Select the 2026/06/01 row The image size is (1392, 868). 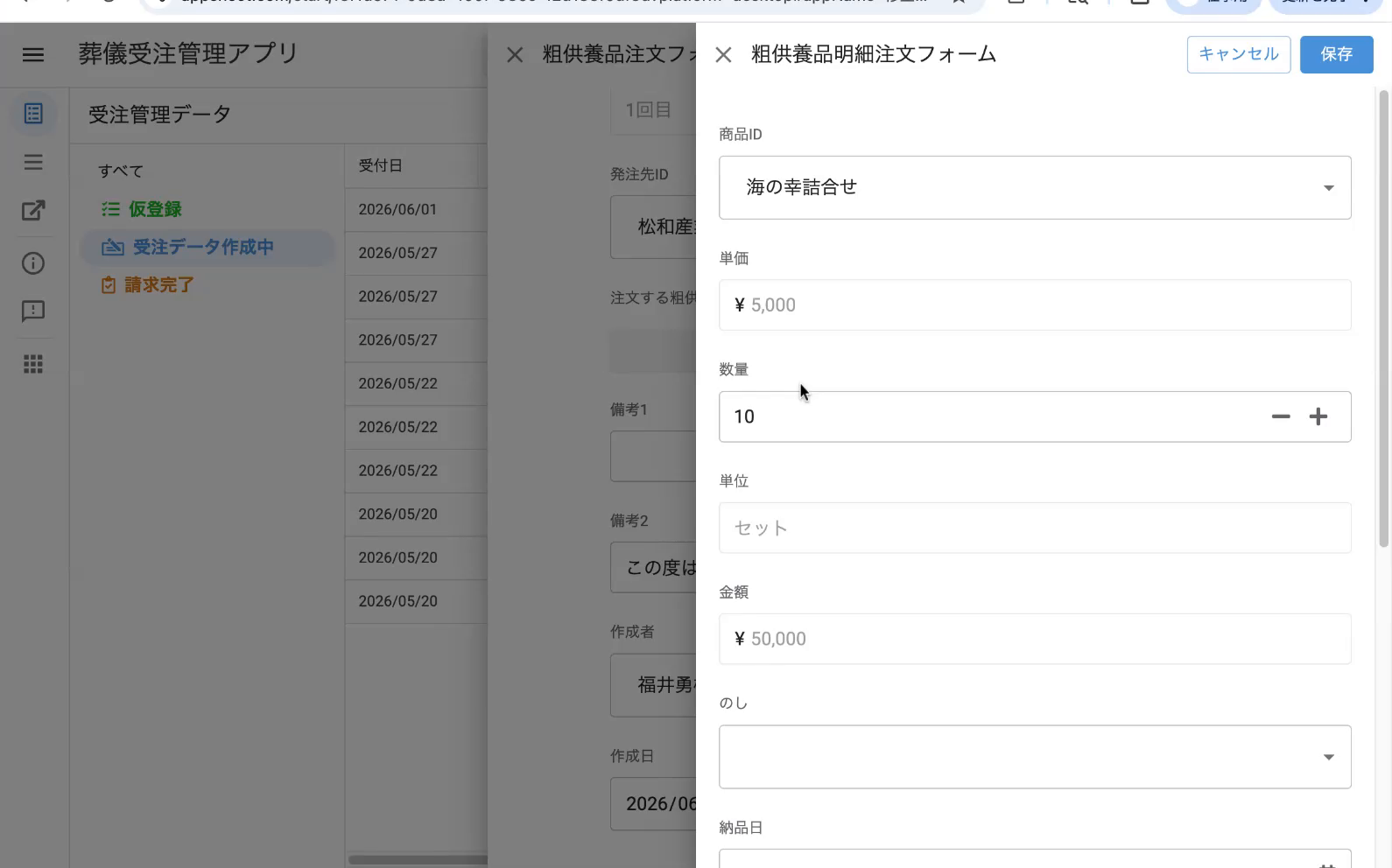click(416, 210)
